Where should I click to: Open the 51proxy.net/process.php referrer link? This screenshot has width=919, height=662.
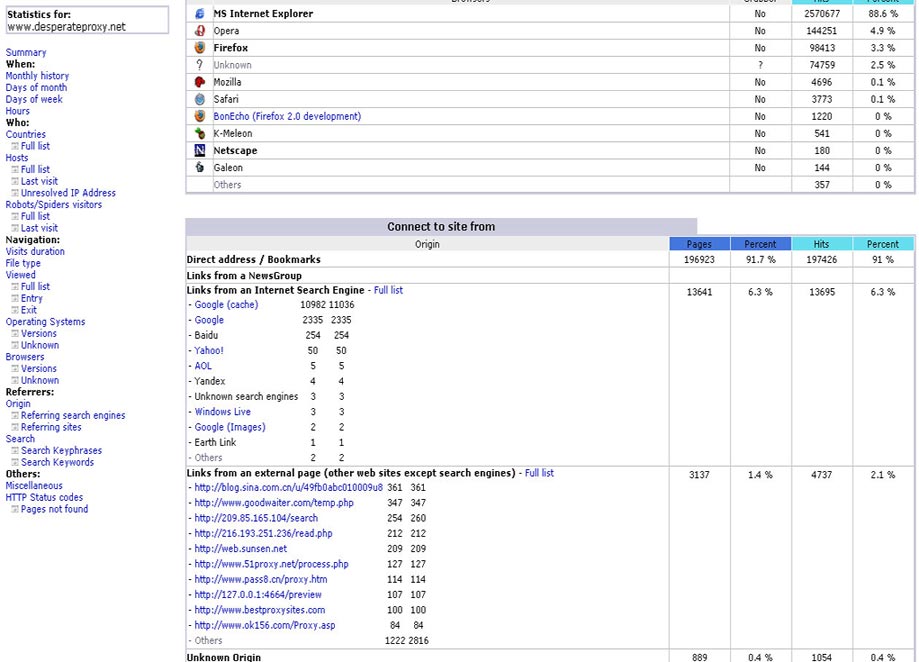click(271, 564)
